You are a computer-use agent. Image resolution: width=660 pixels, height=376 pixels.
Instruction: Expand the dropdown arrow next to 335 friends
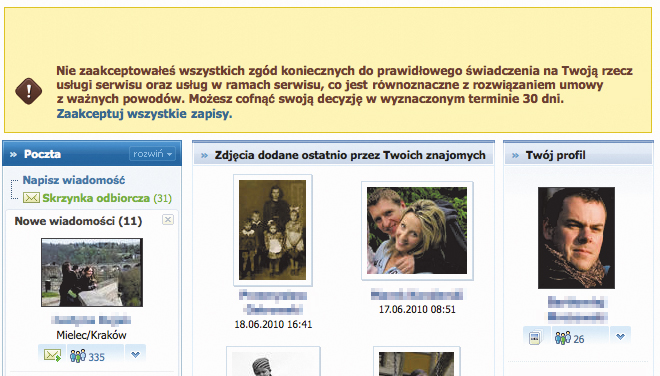point(135,355)
